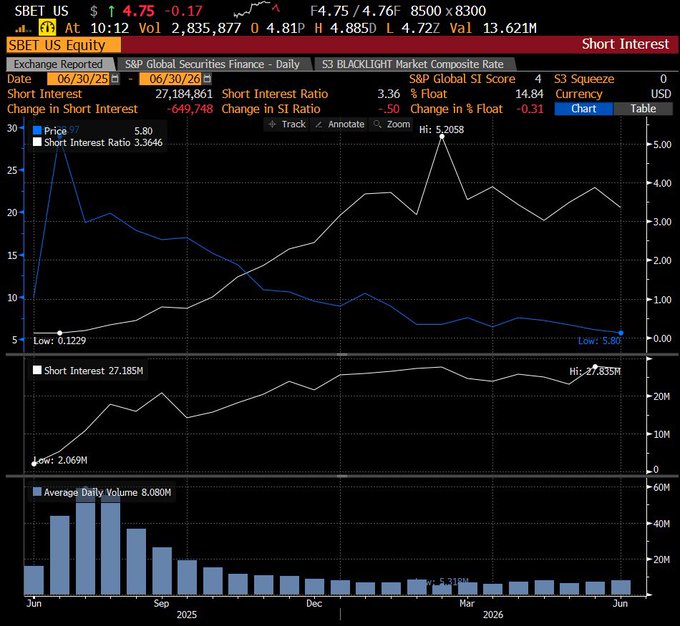Click the Average Daily Volume legend swatch
Screen dimensions: 680x626
point(37,492)
